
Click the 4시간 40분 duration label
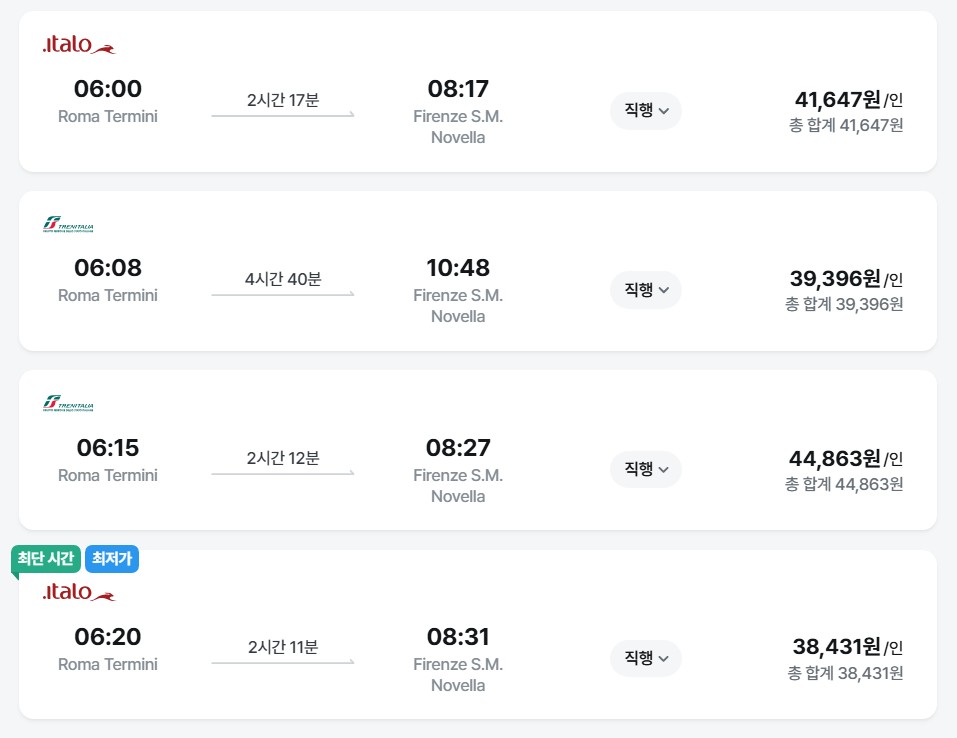coord(283,279)
